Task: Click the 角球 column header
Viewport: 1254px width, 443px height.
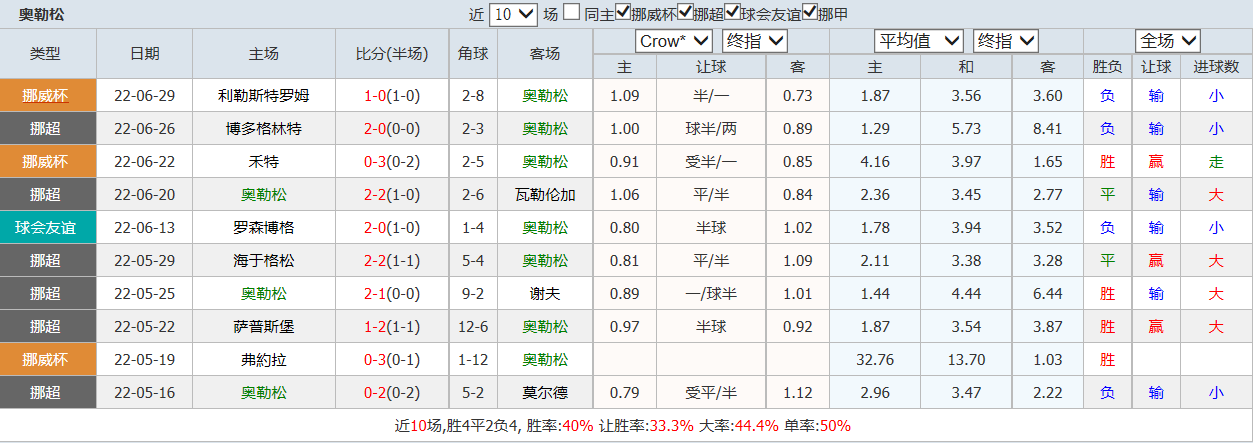Action: (473, 54)
